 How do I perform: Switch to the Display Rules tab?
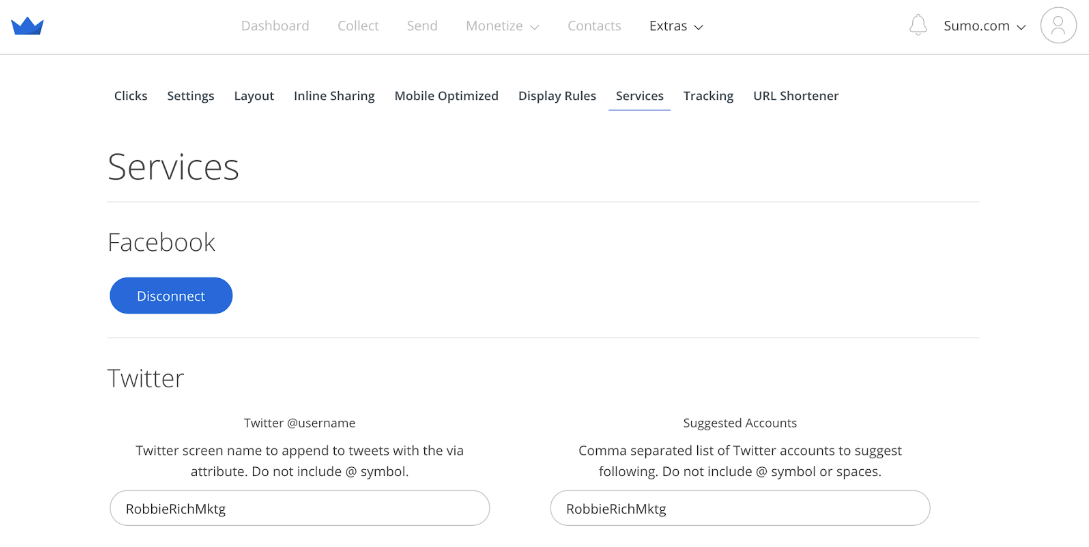557,96
